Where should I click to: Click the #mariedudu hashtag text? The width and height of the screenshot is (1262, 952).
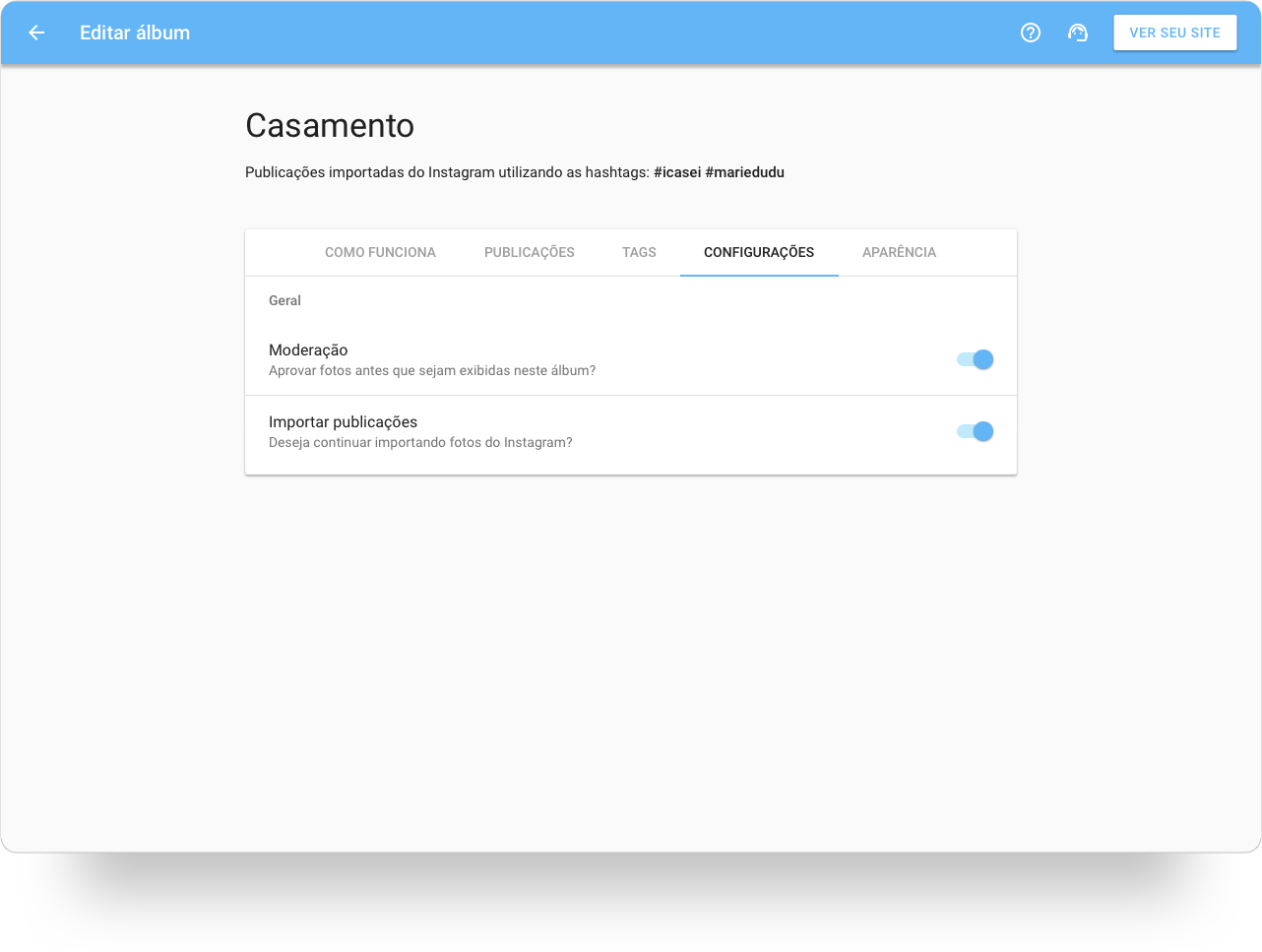tap(744, 172)
